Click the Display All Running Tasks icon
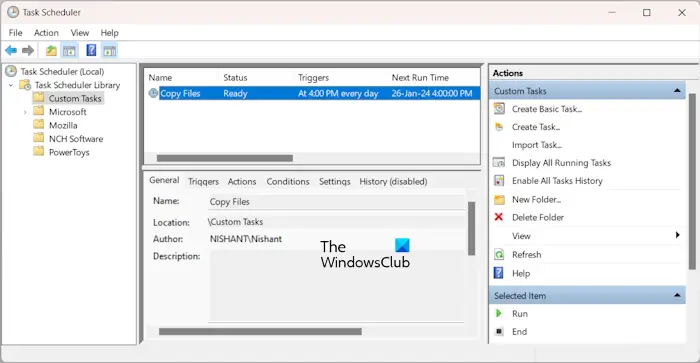700x363 pixels. 499,163
